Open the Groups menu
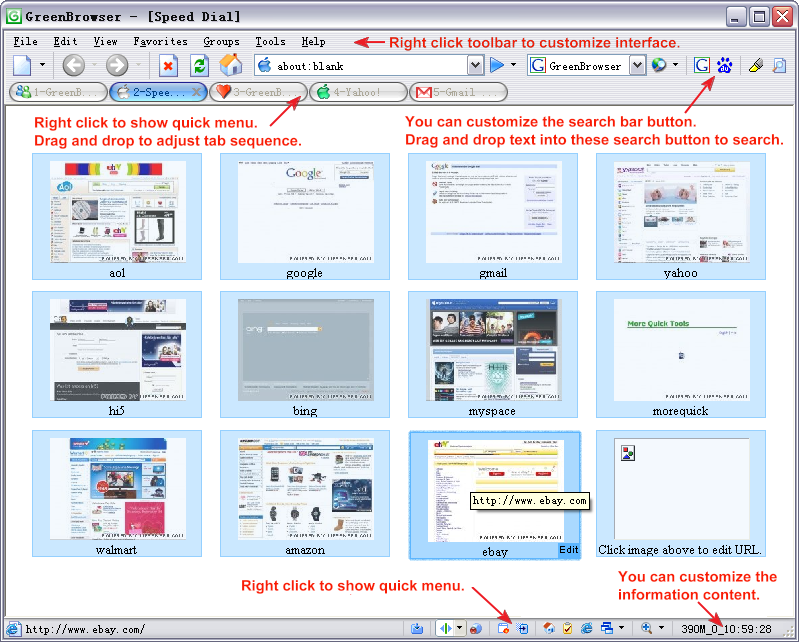 point(221,42)
